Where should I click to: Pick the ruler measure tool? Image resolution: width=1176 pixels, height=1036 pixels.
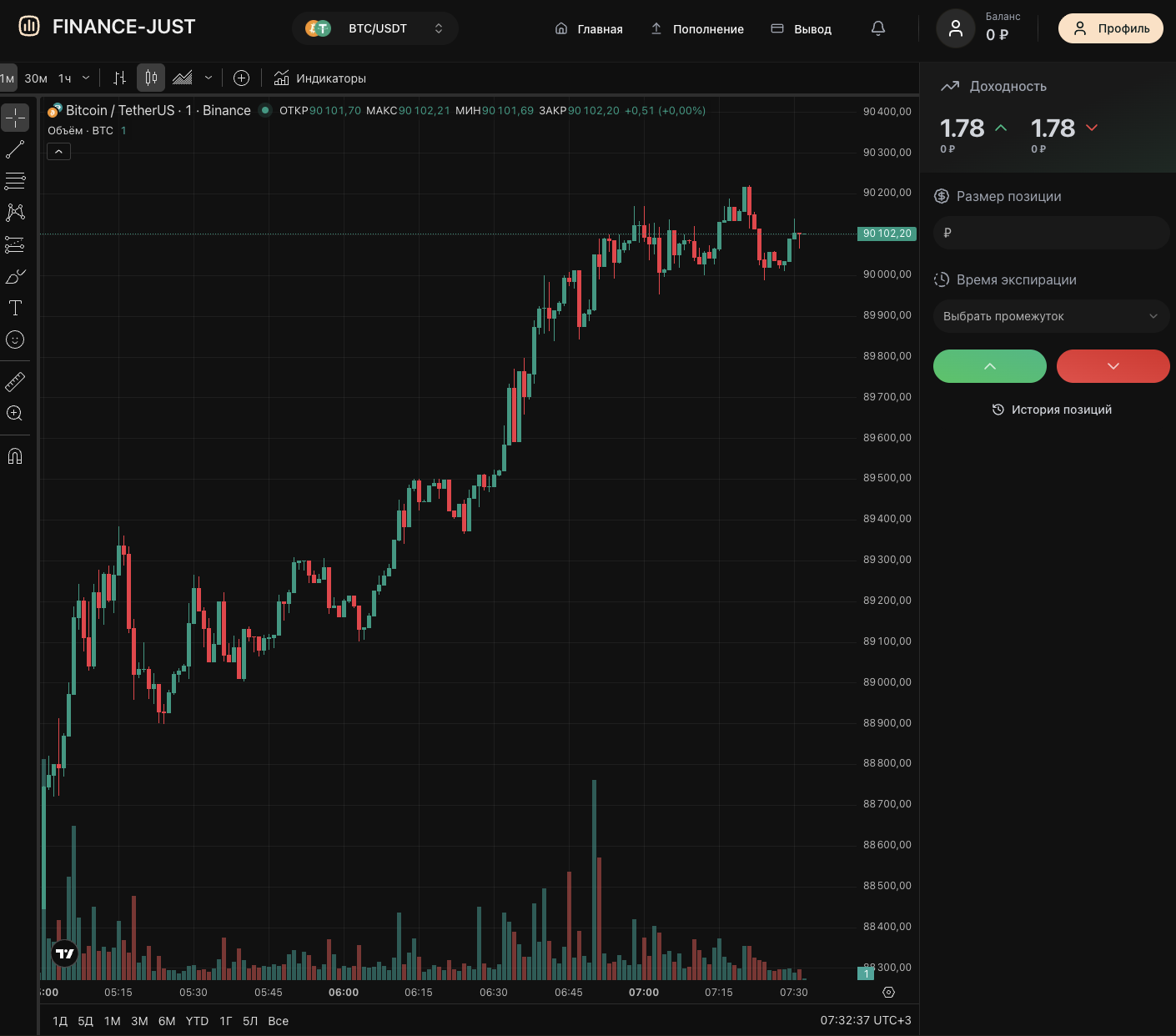click(x=15, y=382)
